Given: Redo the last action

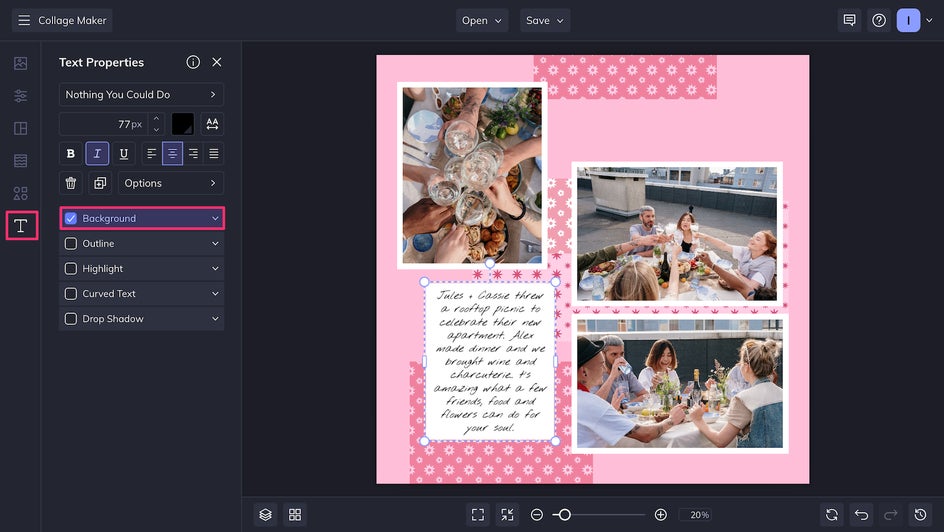Looking at the screenshot, I should [x=891, y=515].
